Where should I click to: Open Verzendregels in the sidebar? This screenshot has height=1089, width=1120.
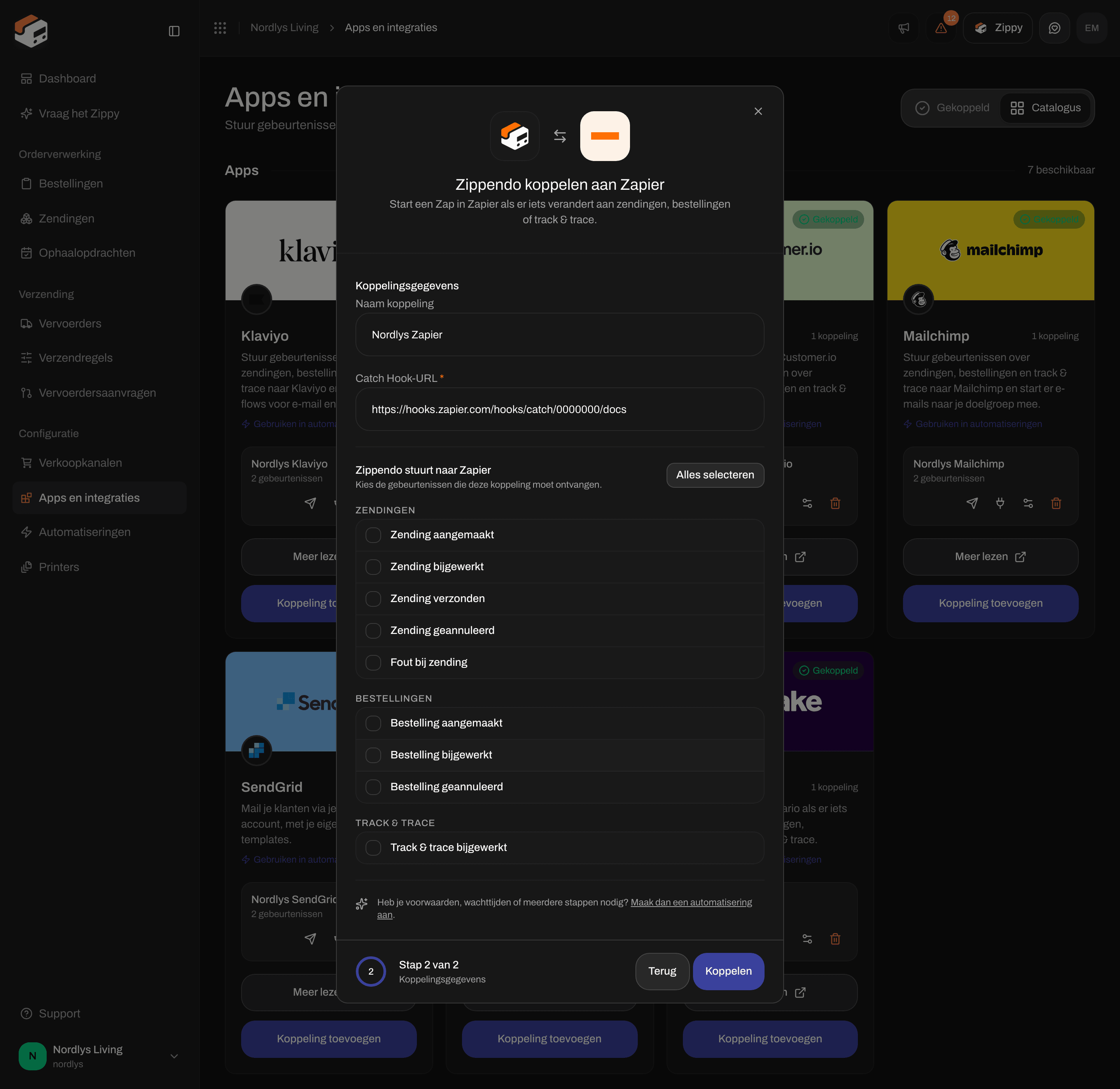(x=100, y=358)
